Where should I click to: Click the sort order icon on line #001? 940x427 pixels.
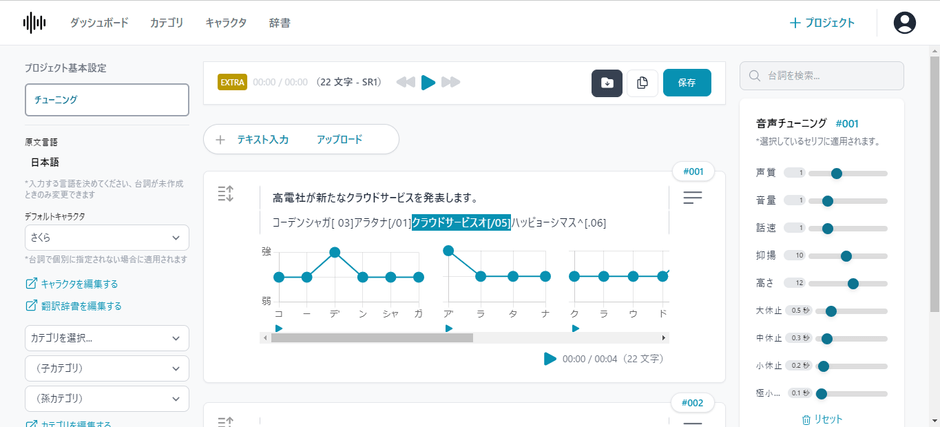pos(225,194)
